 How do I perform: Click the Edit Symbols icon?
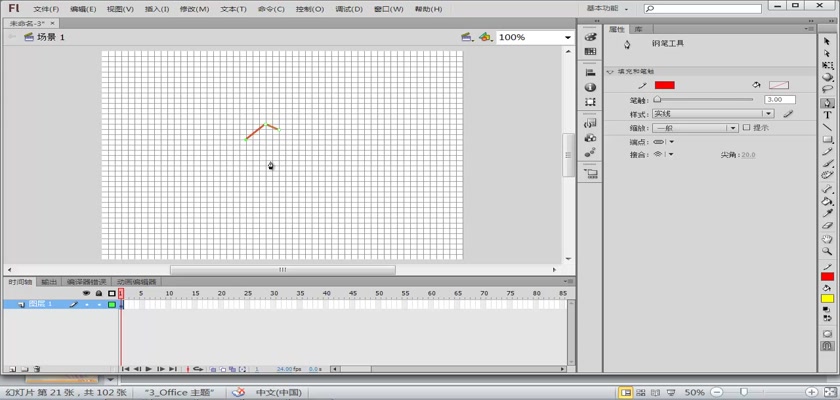pos(485,37)
